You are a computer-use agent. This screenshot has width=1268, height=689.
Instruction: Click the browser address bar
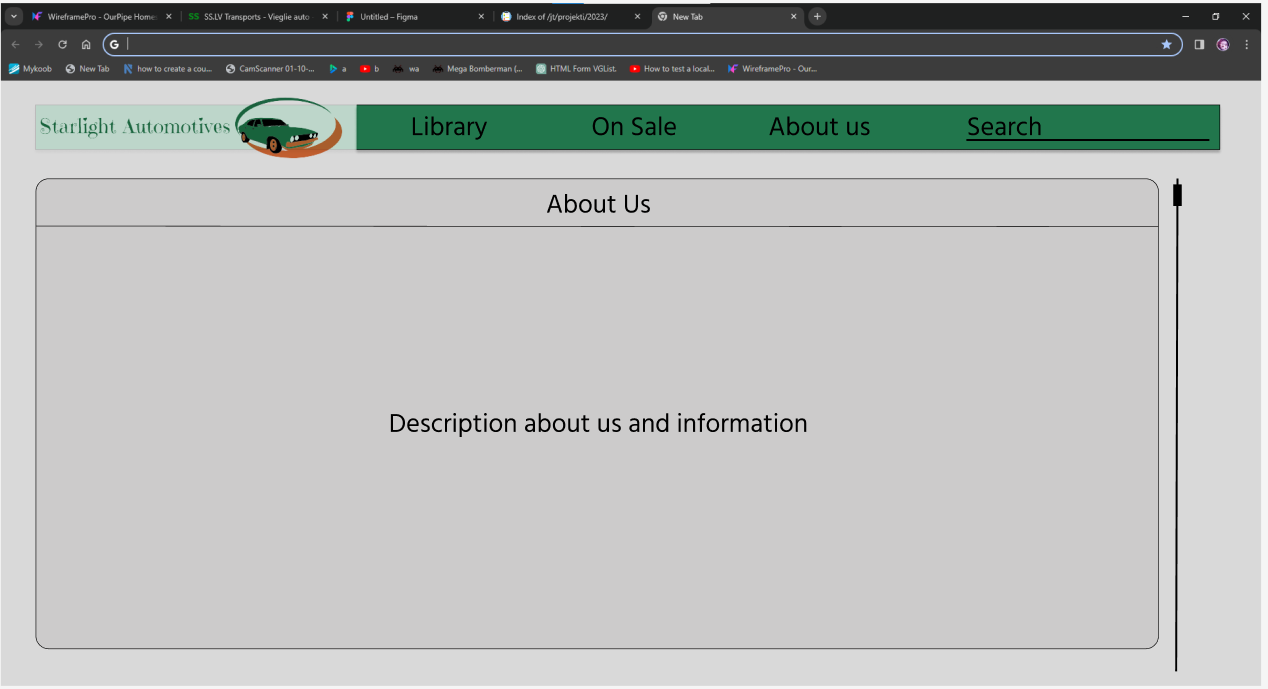click(640, 45)
